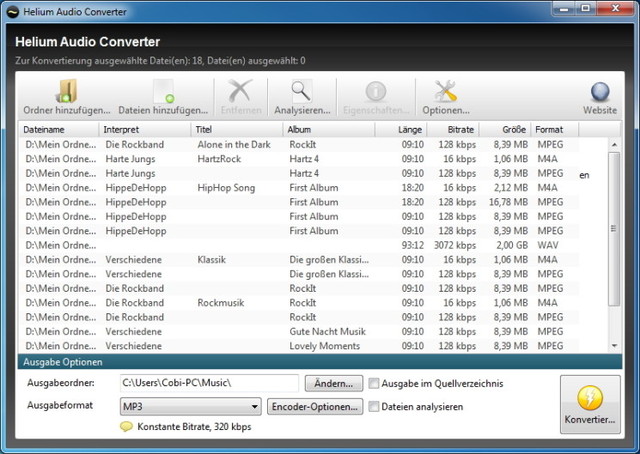Click the file list scroll up arrow
Screen dimensions: 640x454
(614, 145)
